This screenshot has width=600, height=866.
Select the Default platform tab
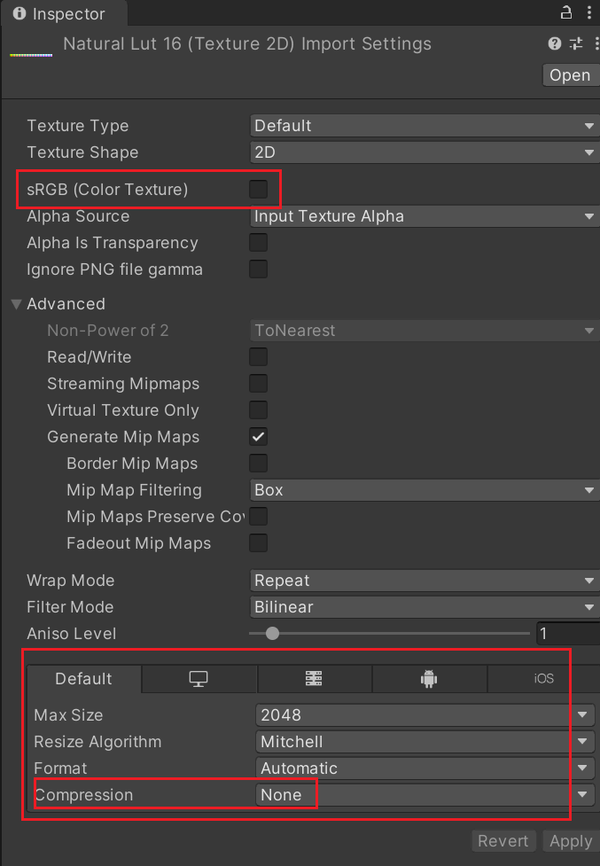[84, 679]
